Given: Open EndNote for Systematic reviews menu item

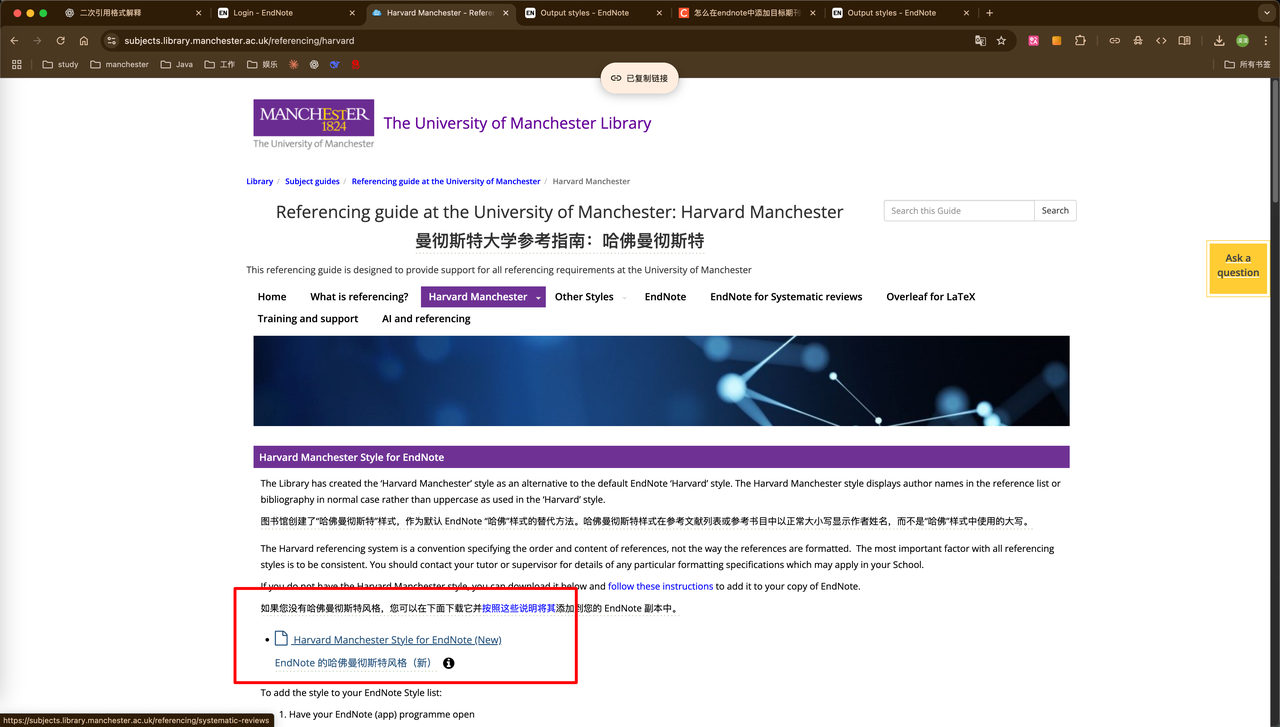Looking at the screenshot, I should [786, 297].
